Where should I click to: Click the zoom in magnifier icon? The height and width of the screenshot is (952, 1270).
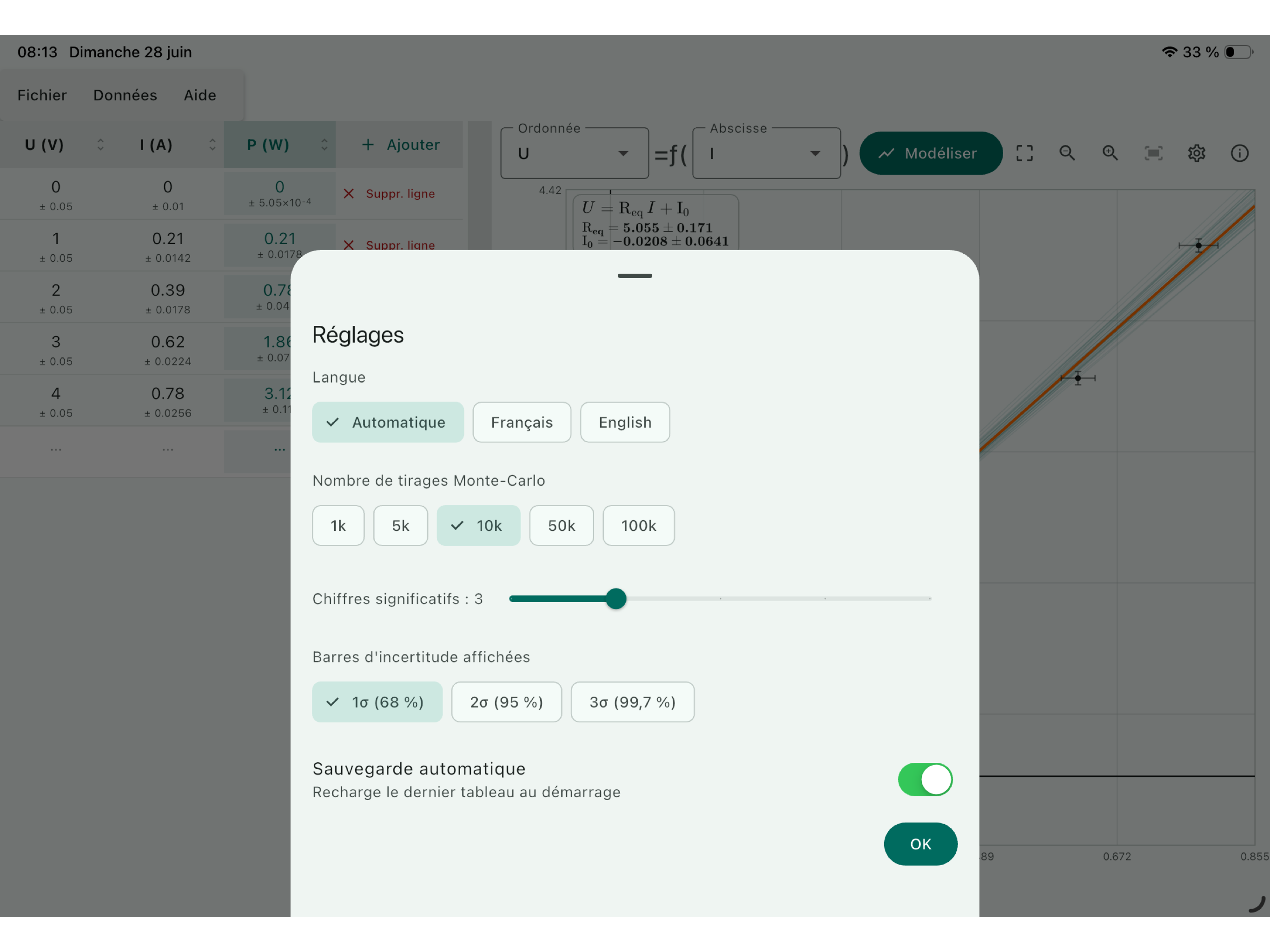[x=1111, y=153]
